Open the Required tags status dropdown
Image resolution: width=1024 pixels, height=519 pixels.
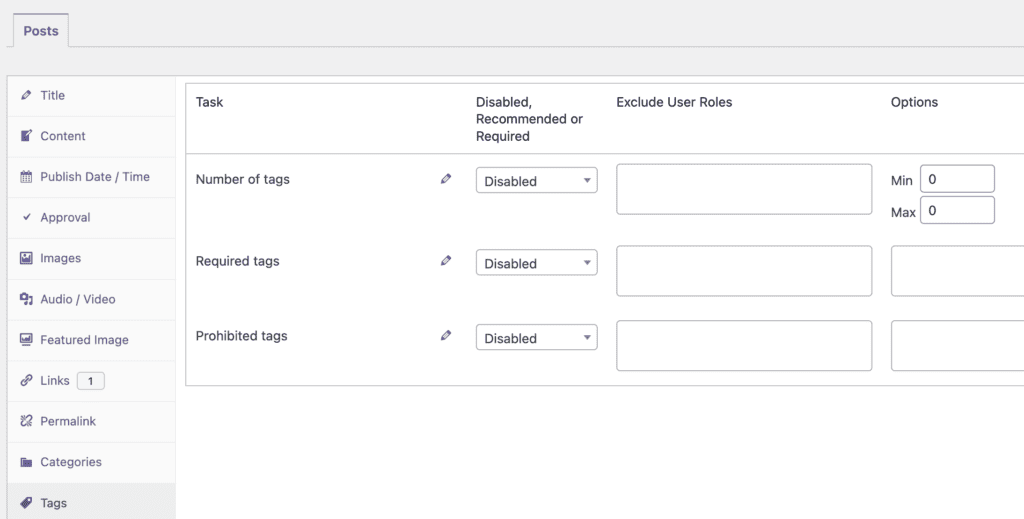[536, 263]
